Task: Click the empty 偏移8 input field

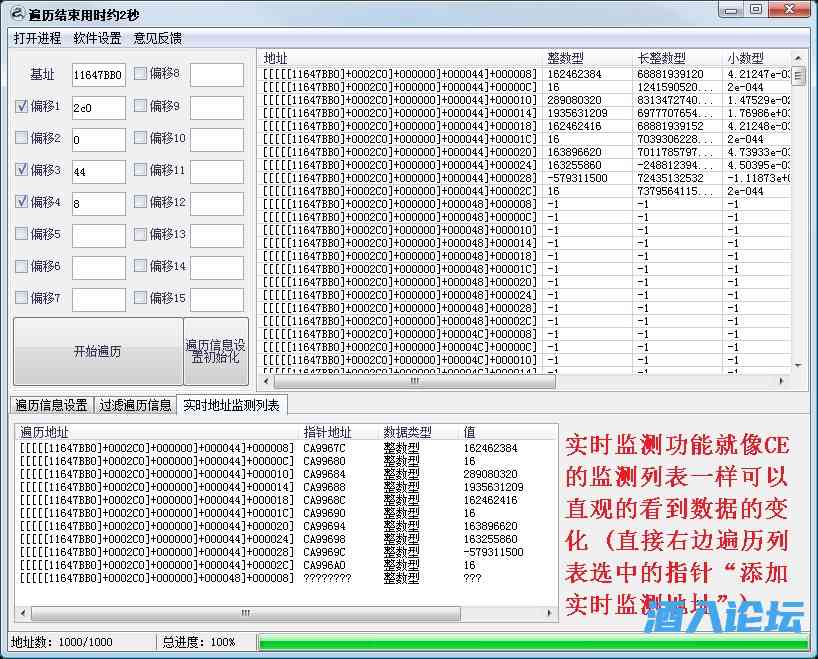Action: coord(216,74)
